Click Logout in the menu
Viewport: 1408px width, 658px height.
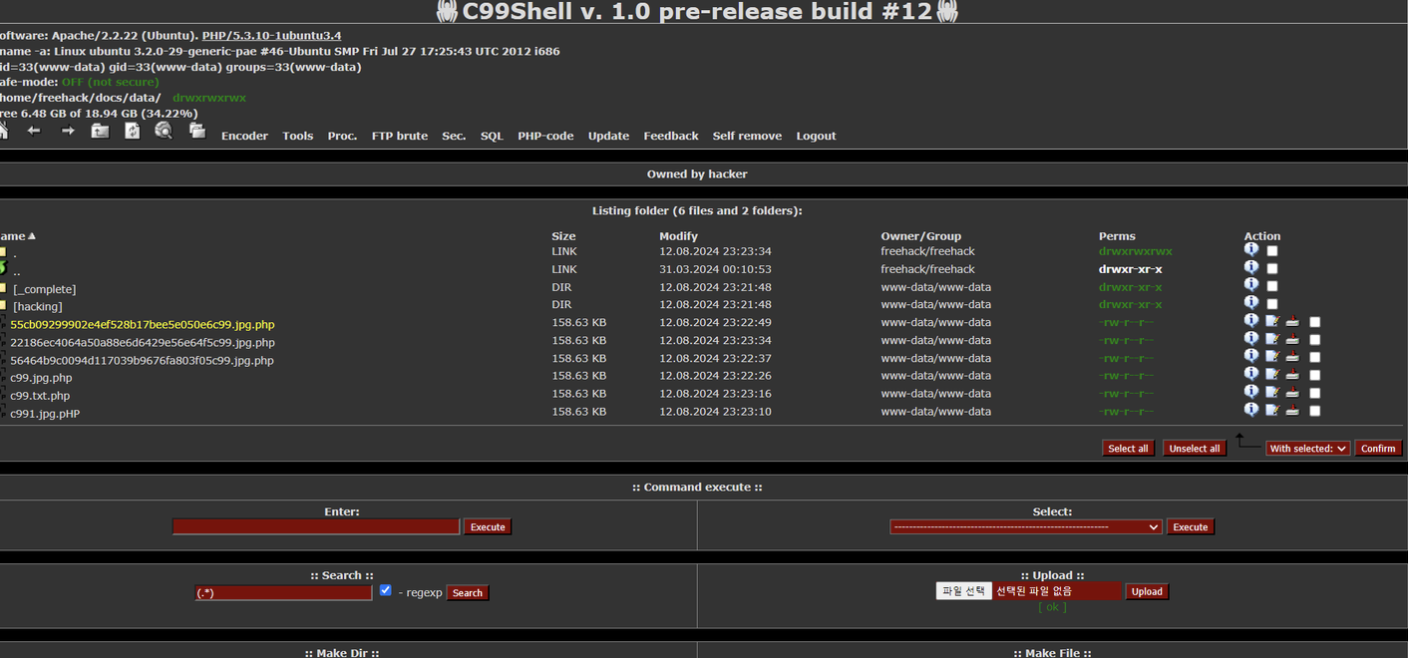click(x=816, y=136)
